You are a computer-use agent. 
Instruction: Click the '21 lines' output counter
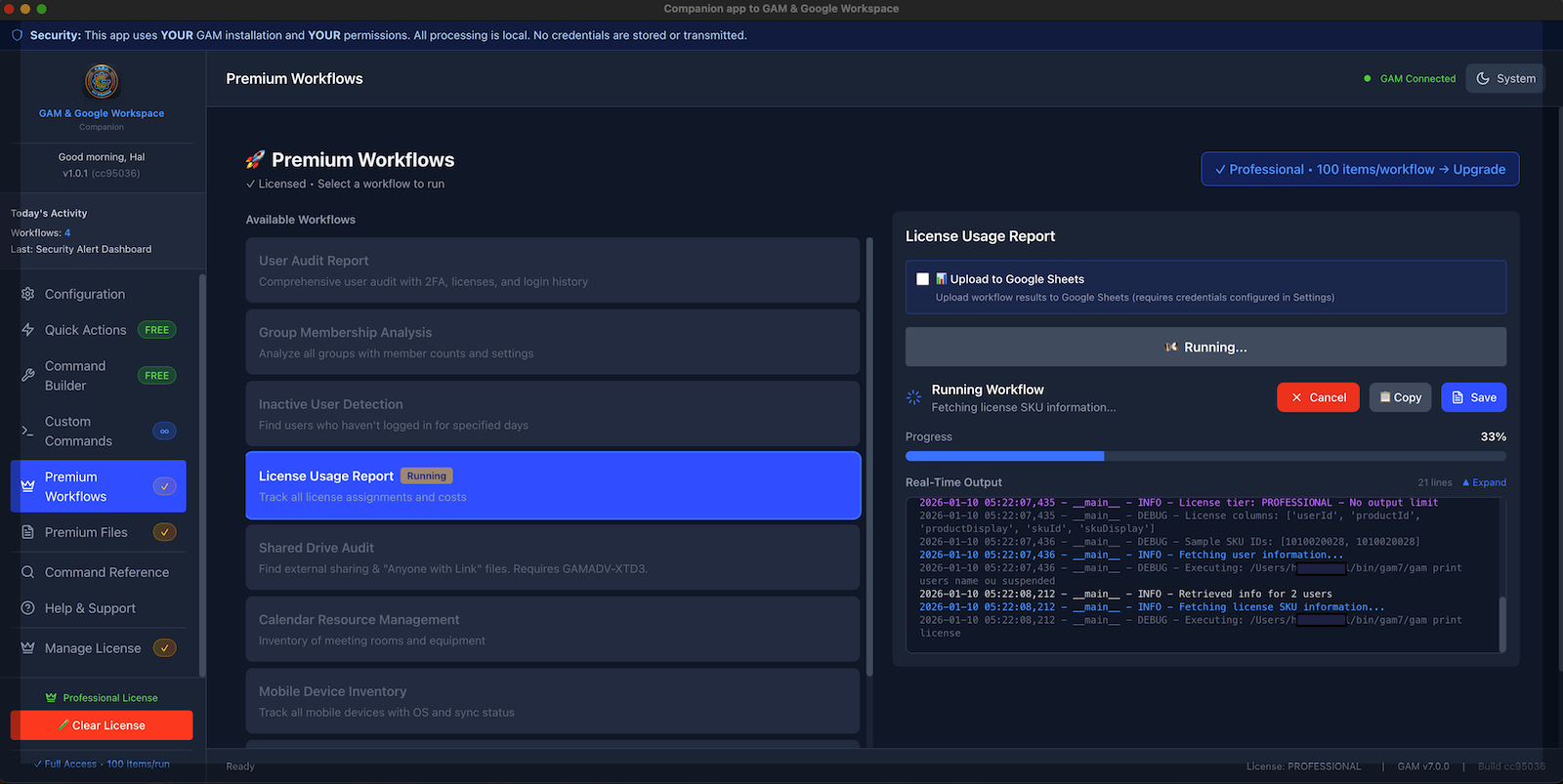[1435, 482]
